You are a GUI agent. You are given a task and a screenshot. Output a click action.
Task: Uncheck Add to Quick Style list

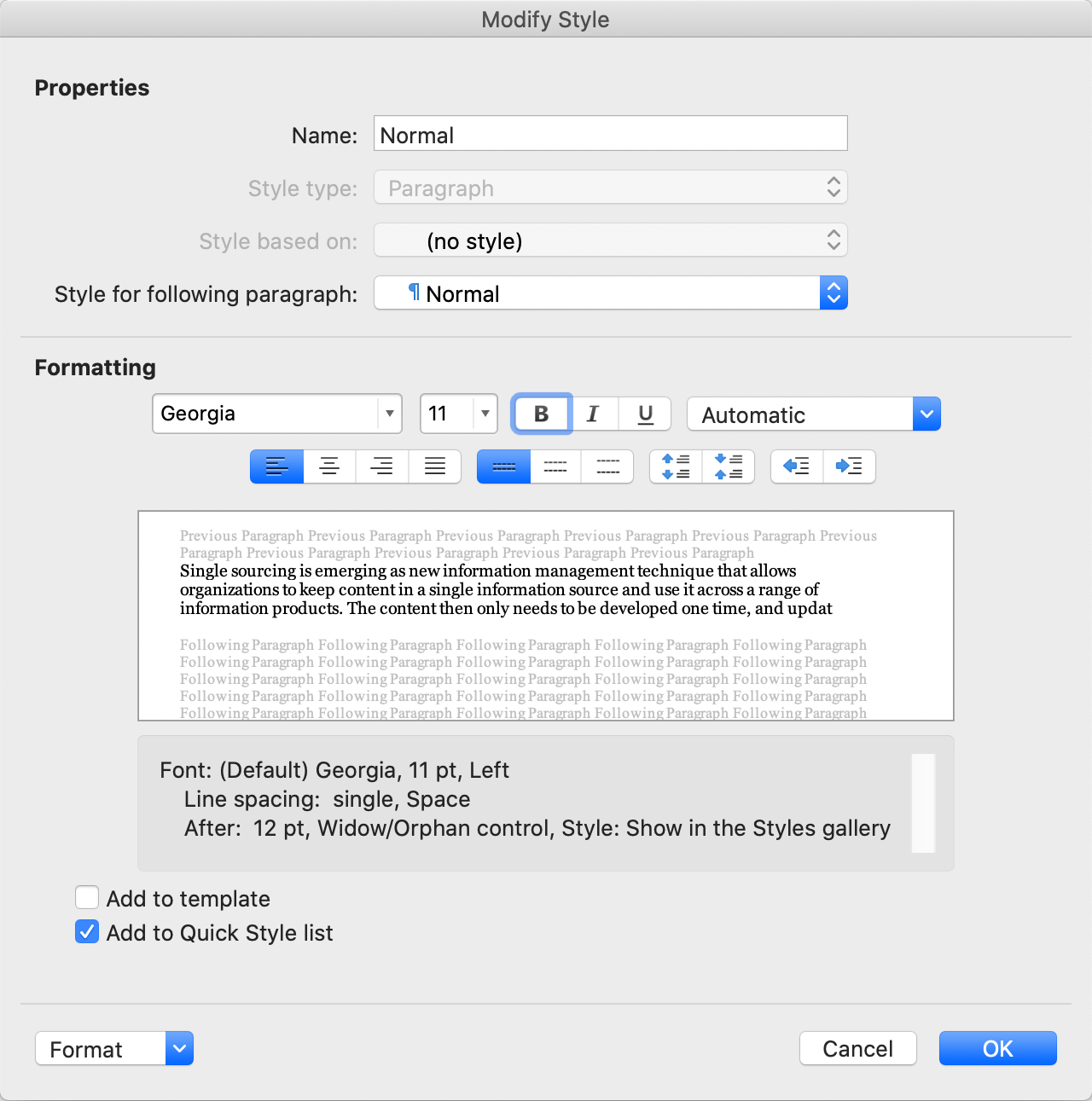[x=87, y=932]
